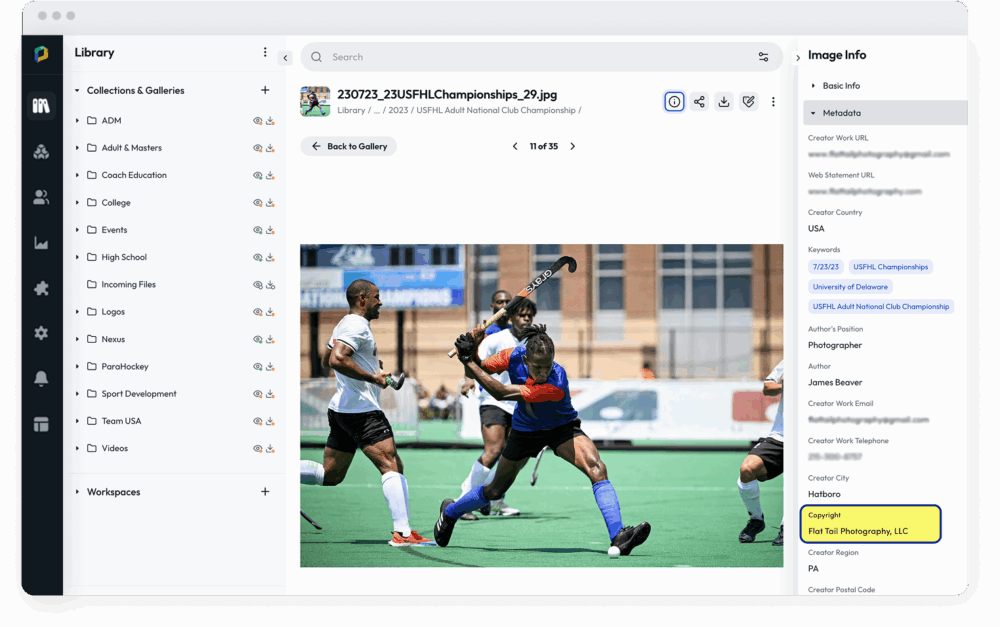Select the ParaHockey folder
The width and height of the screenshot is (1000, 627).
pos(125,367)
